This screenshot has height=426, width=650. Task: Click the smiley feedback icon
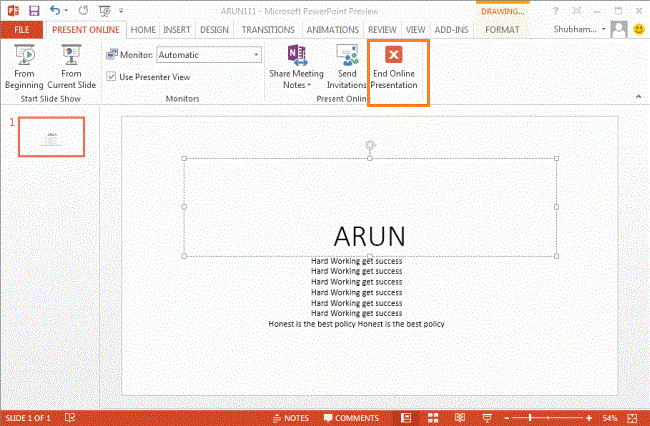coord(640,29)
